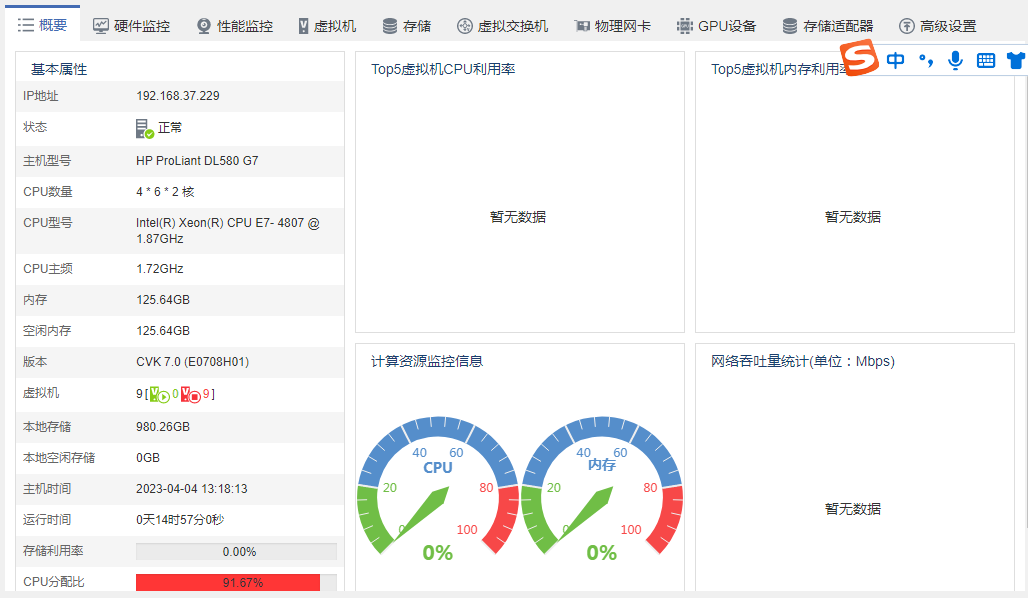Open the 虚拟机 tab
This screenshot has width=1028, height=598.
[x=326, y=26]
